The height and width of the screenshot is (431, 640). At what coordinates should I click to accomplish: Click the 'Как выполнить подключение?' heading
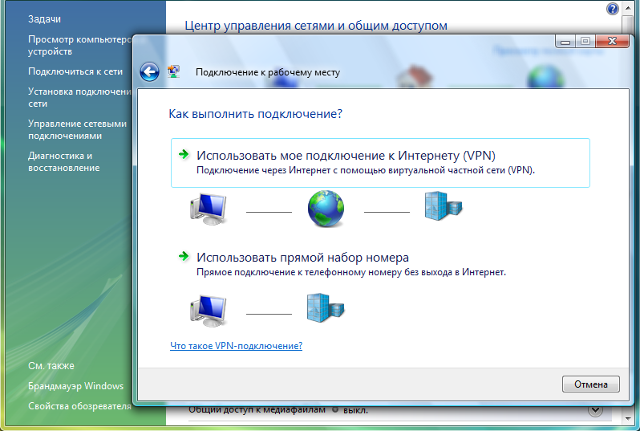coord(256,113)
